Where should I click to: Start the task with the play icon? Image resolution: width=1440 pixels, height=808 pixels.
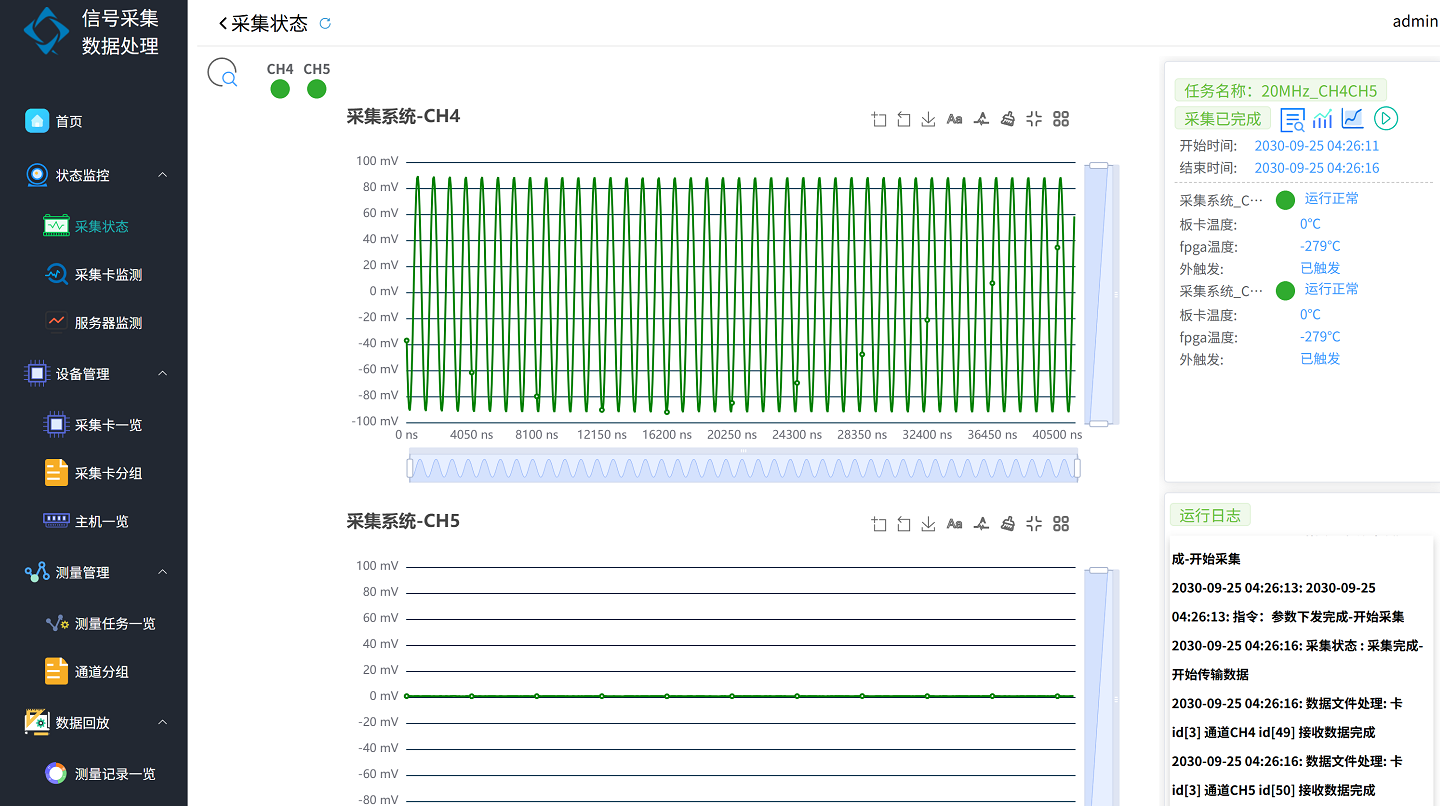(x=1385, y=119)
